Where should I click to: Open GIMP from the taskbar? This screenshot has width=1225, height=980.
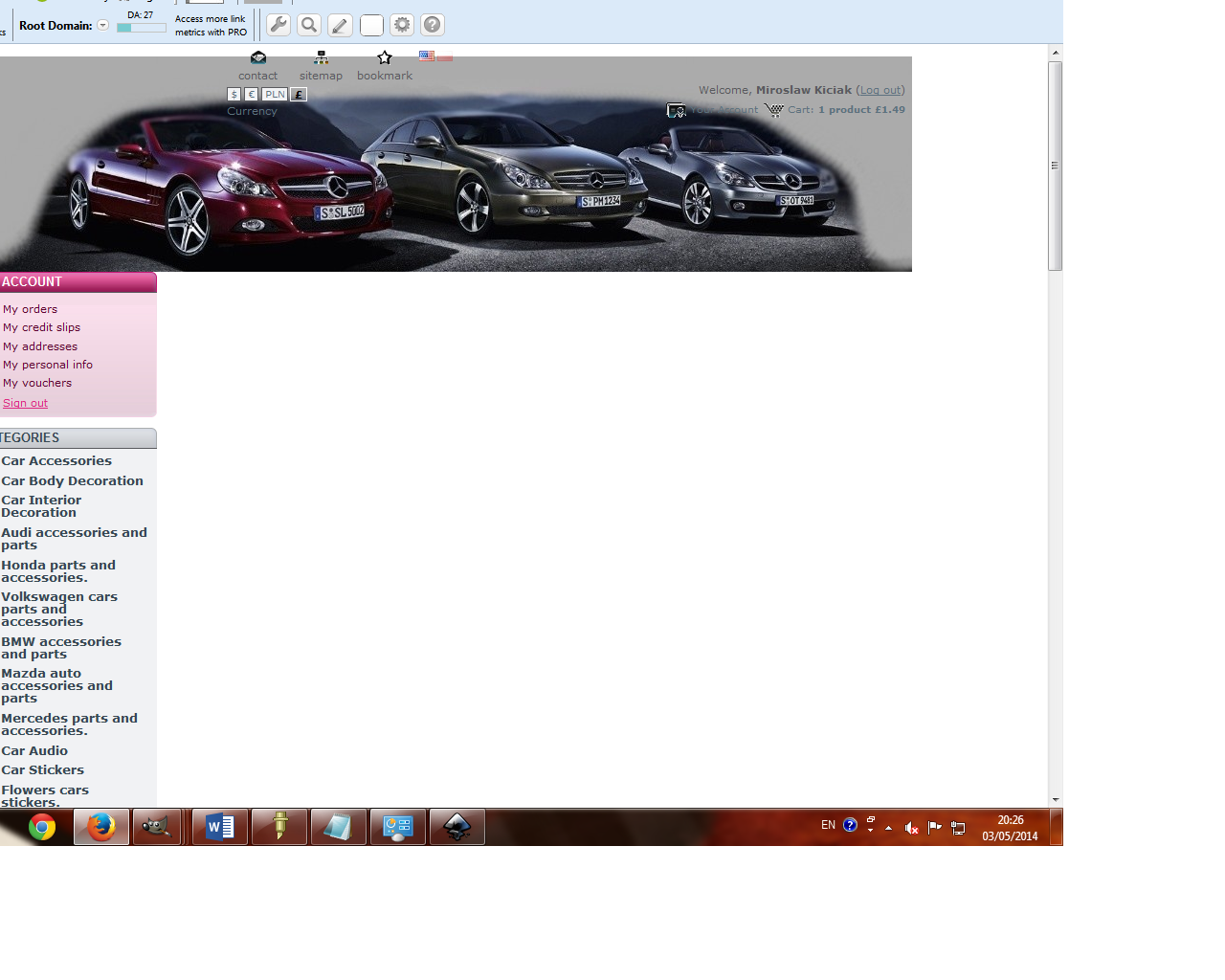click(157, 827)
